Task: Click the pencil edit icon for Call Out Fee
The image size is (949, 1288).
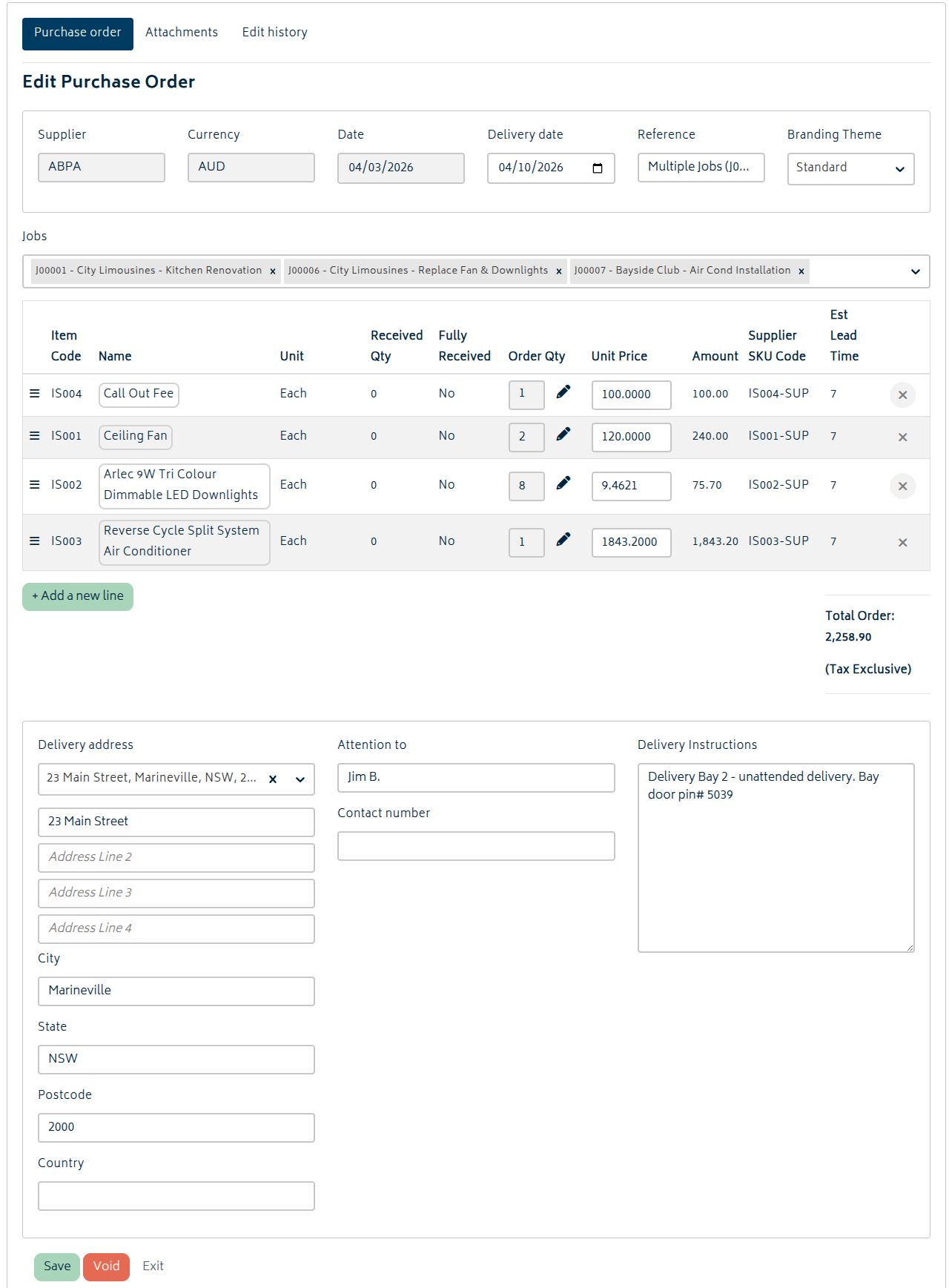Action: coord(563,392)
